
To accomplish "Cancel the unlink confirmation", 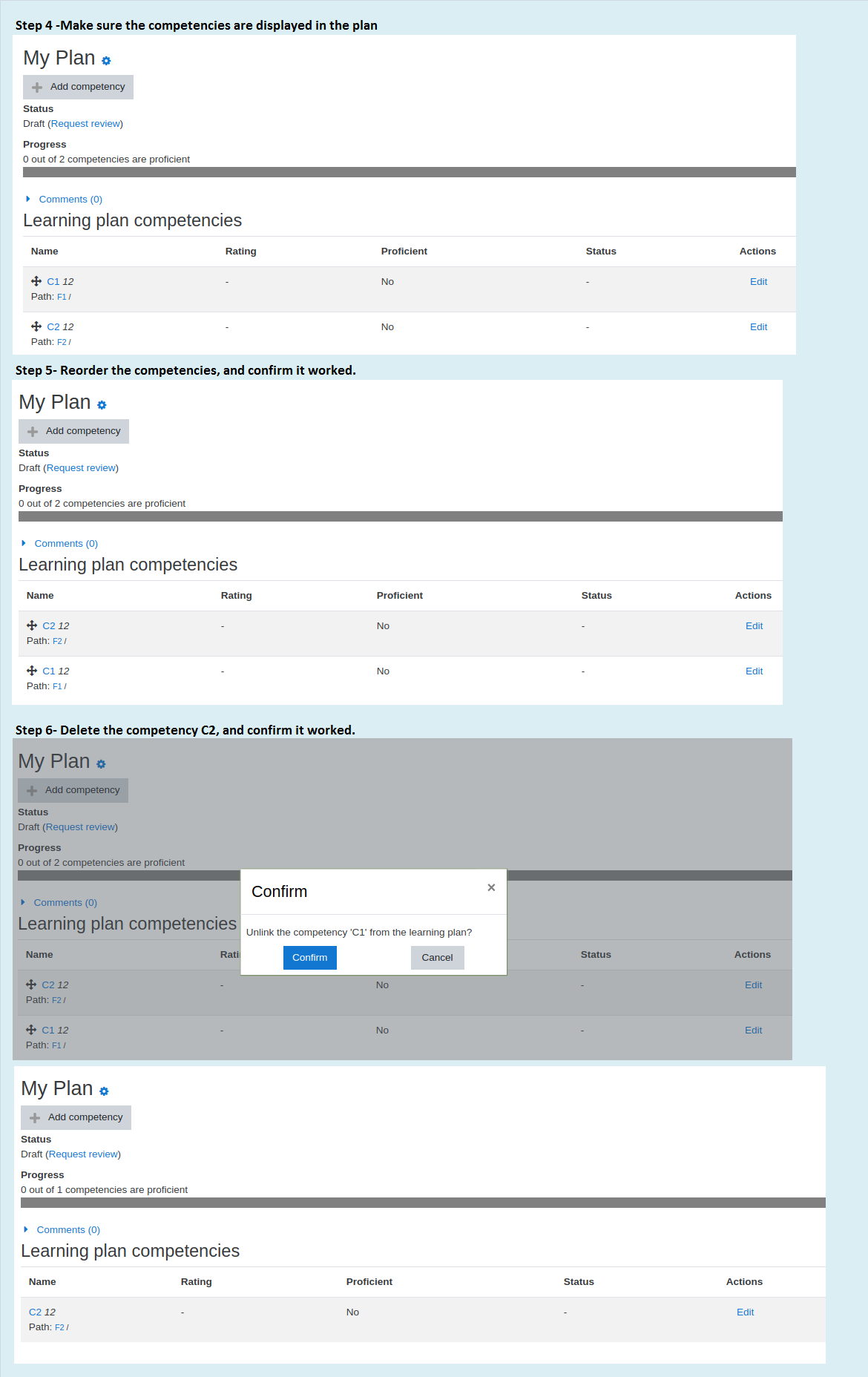I will coord(438,958).
